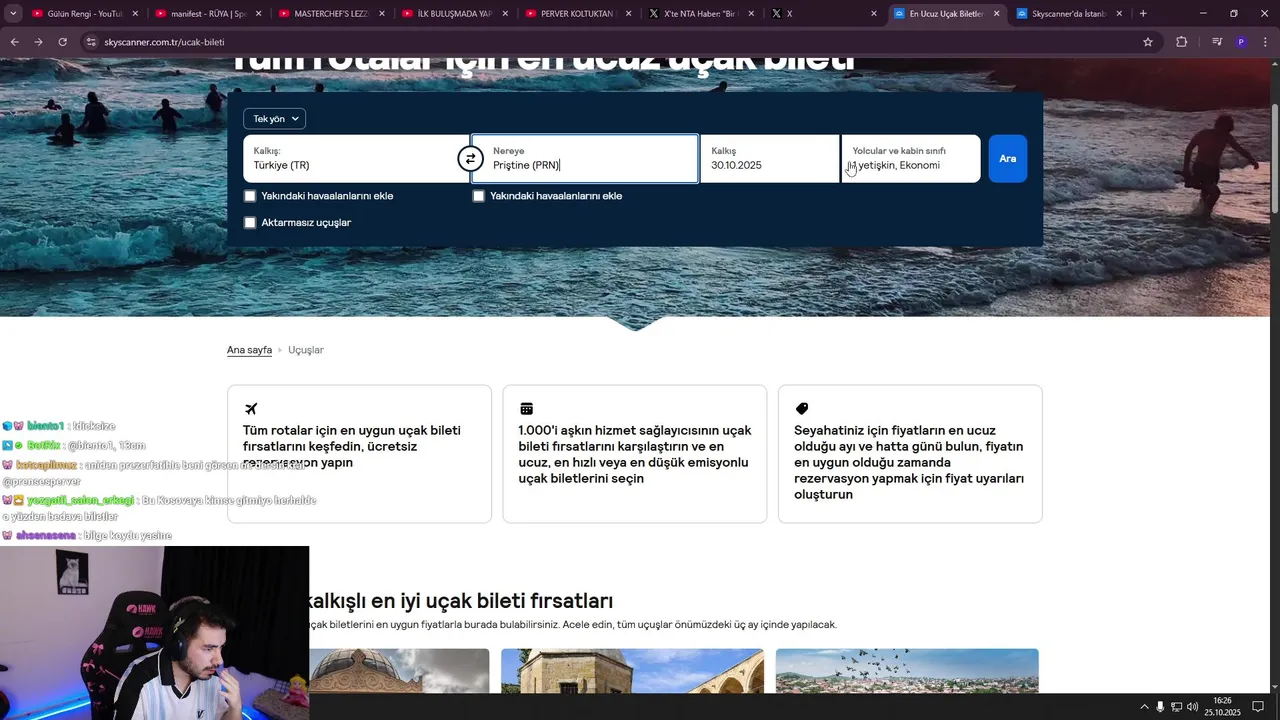Image resolution: width=1280 pixels, height=720 pixels.
Task: Tick nearby airports checkbox under Nereye
Action: click(479, 196)
